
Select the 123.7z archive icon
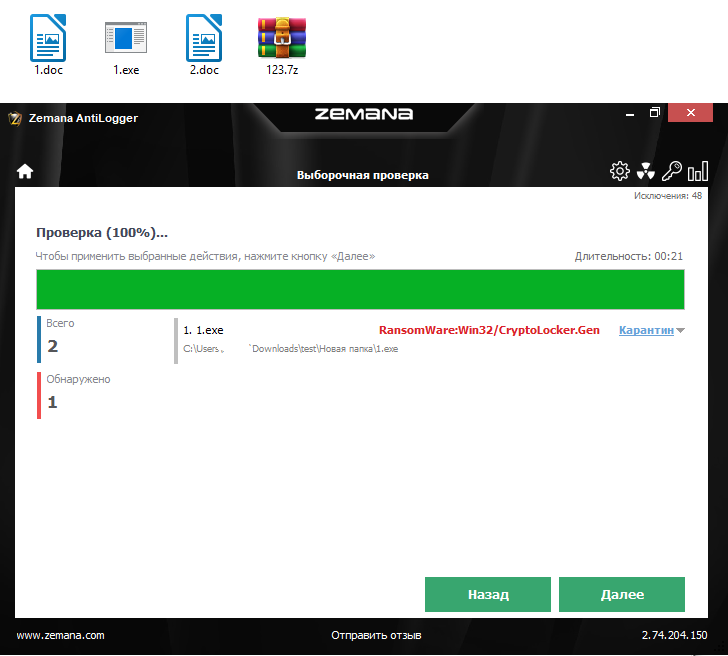(282, 38)
